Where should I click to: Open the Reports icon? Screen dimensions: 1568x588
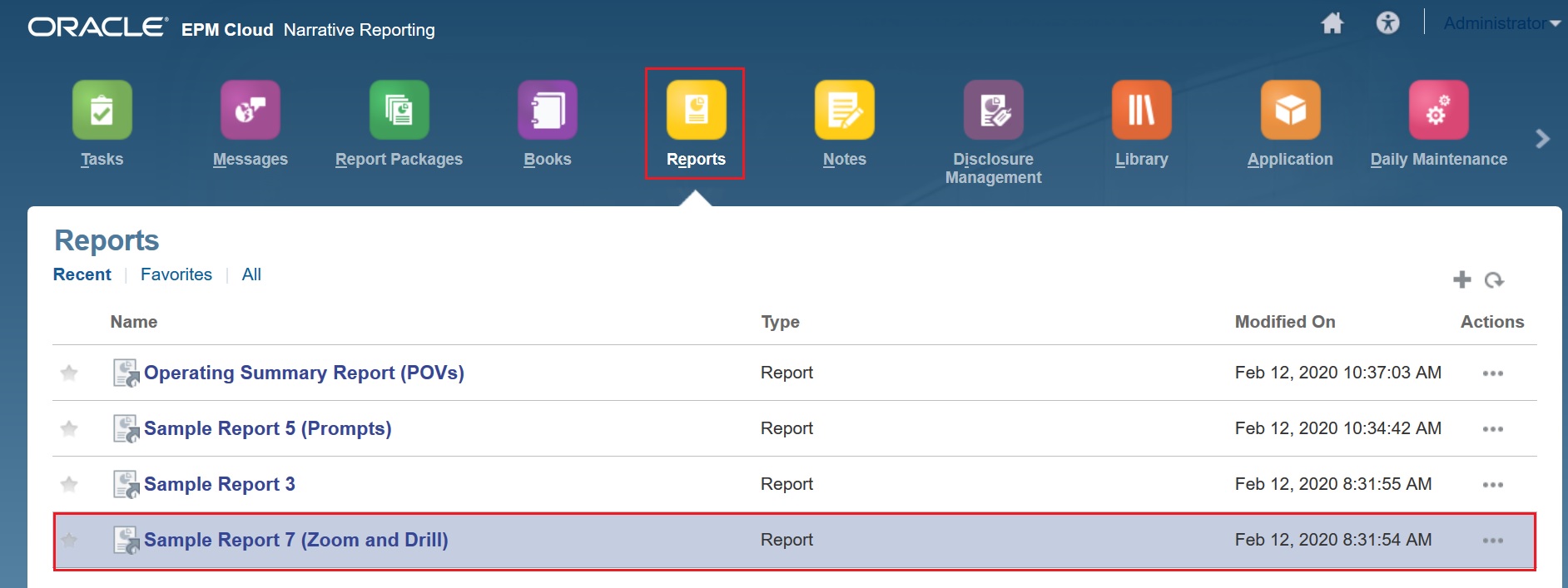pos(696,110)
